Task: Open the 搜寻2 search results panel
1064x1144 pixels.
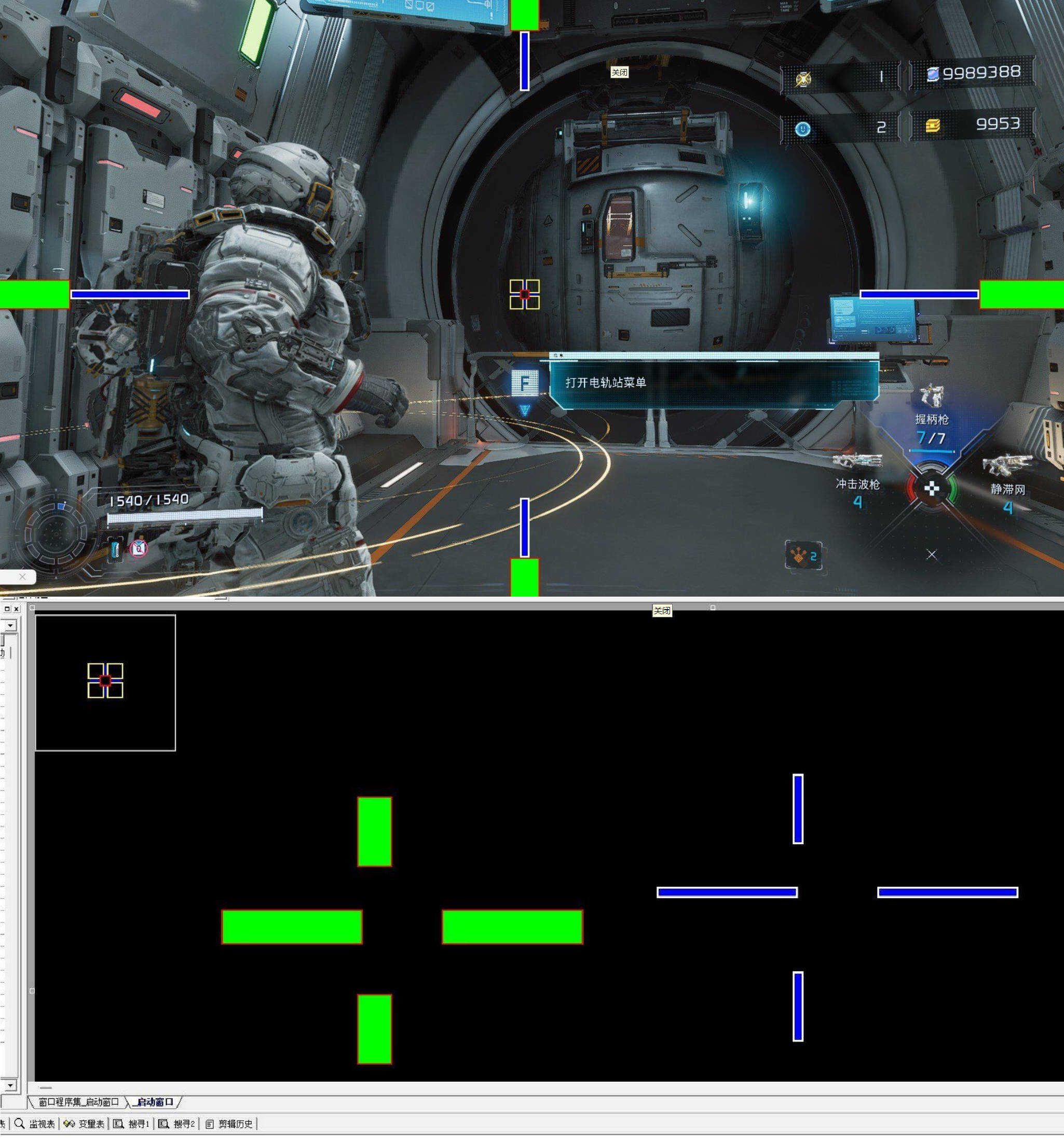Action: 176,1124
